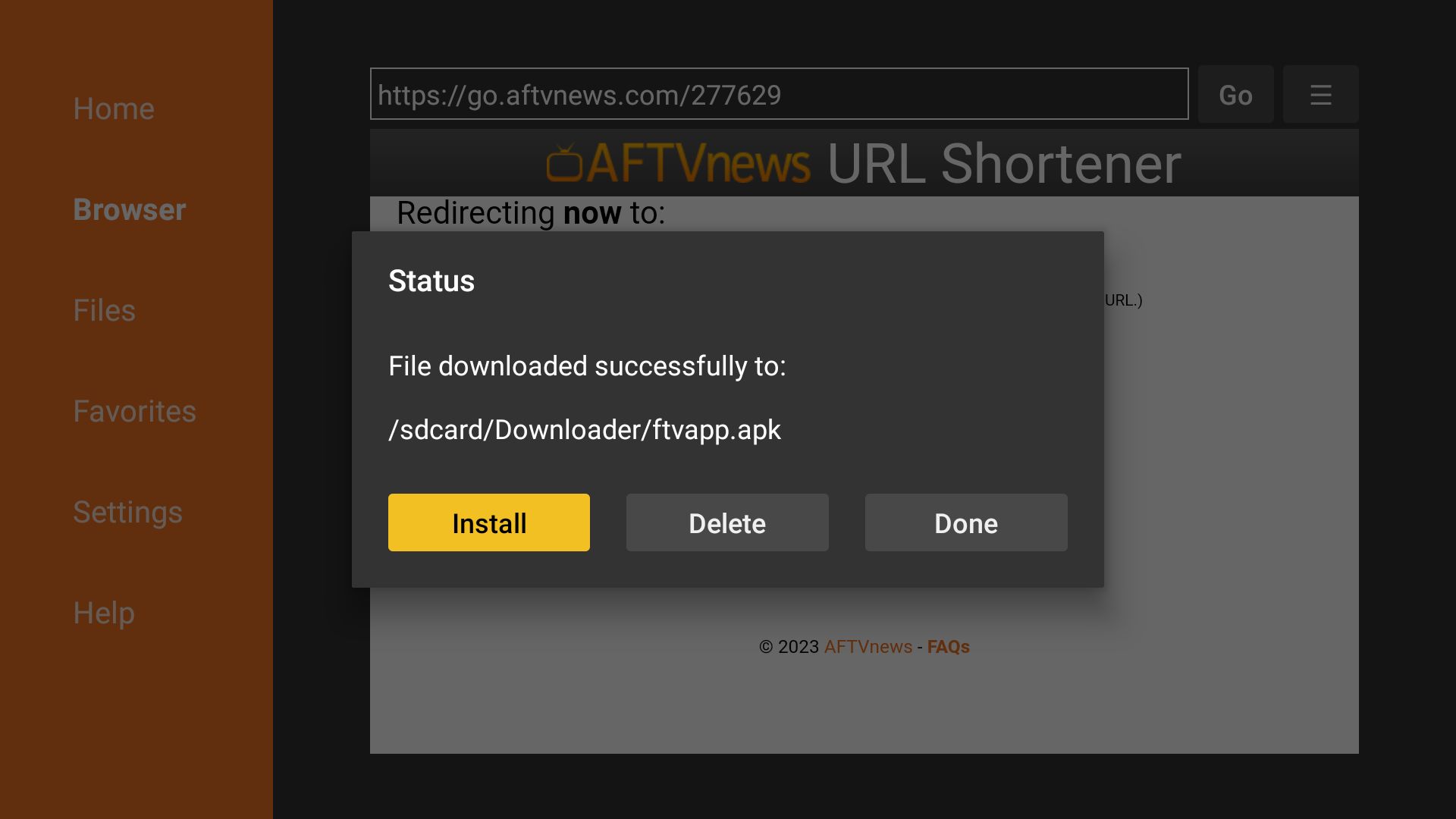Open the Files section
This screenshot has width=1456, height=819.
click(103, 309)
